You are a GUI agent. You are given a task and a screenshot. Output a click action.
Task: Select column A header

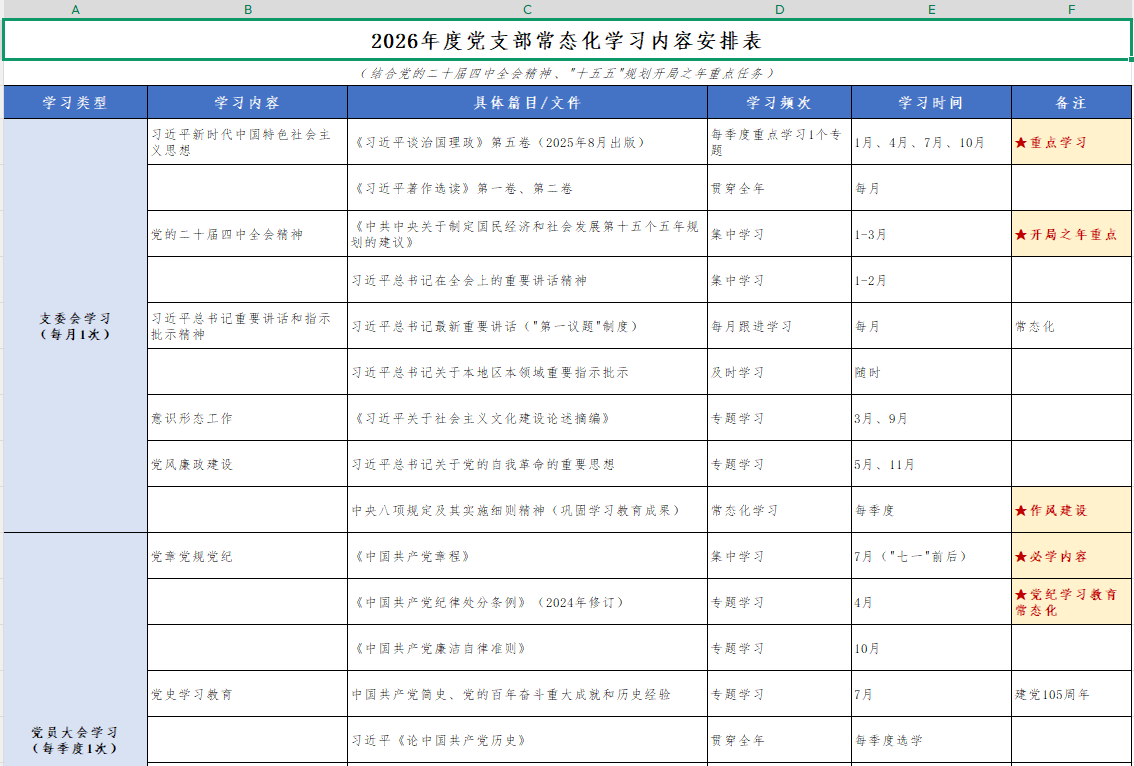coord(76,9)
